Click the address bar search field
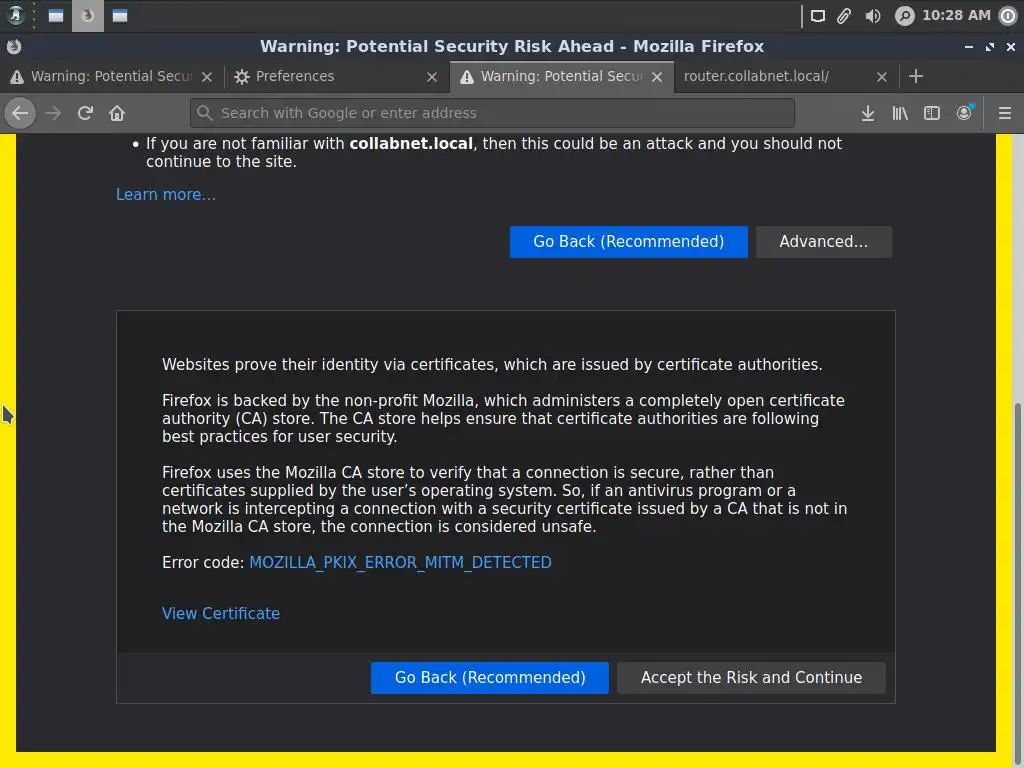Image resolution: width=1024 pixels, height=768 pixels. coord(492,113)
